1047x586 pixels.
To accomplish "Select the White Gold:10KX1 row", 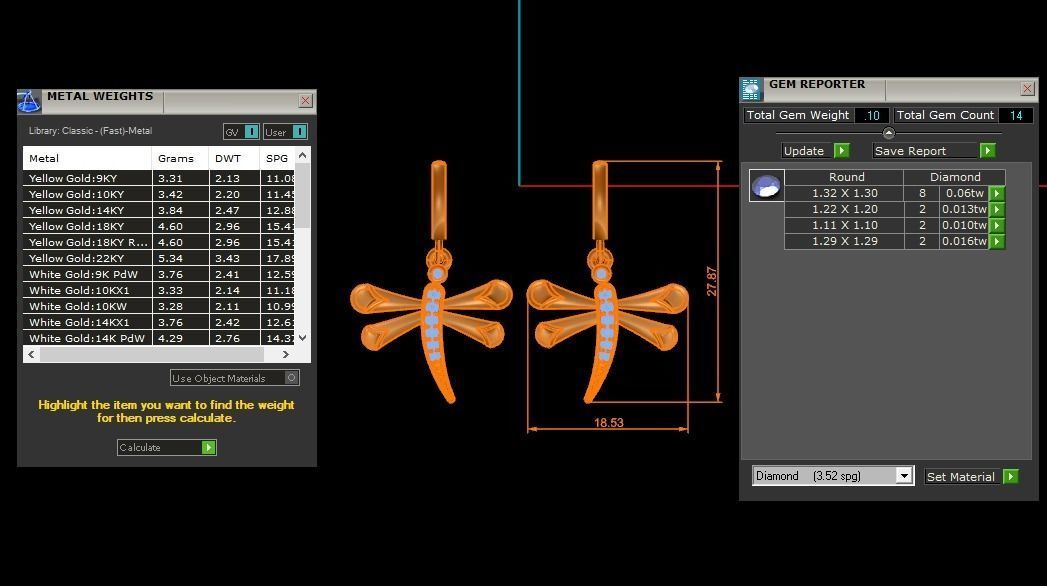I will pos(159,290).
